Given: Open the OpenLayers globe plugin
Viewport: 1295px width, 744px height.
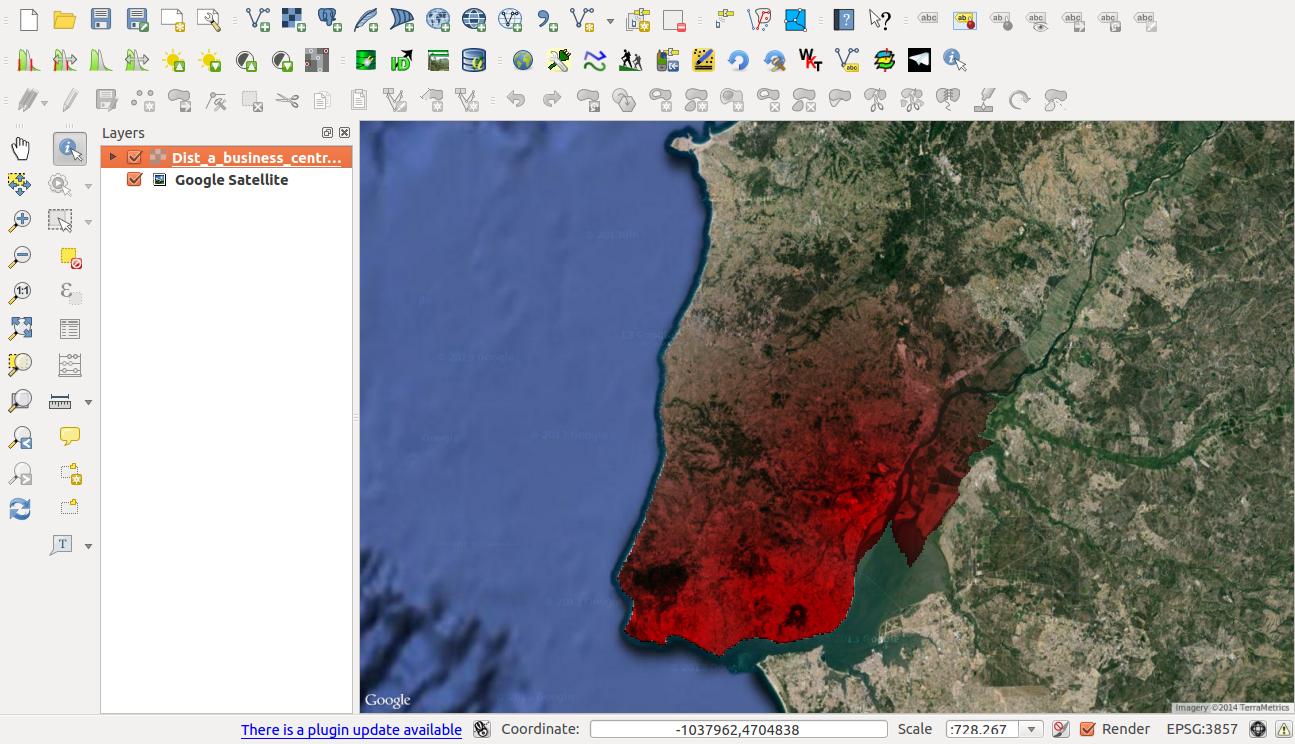Looking at the screenshot, I should 523,61.
